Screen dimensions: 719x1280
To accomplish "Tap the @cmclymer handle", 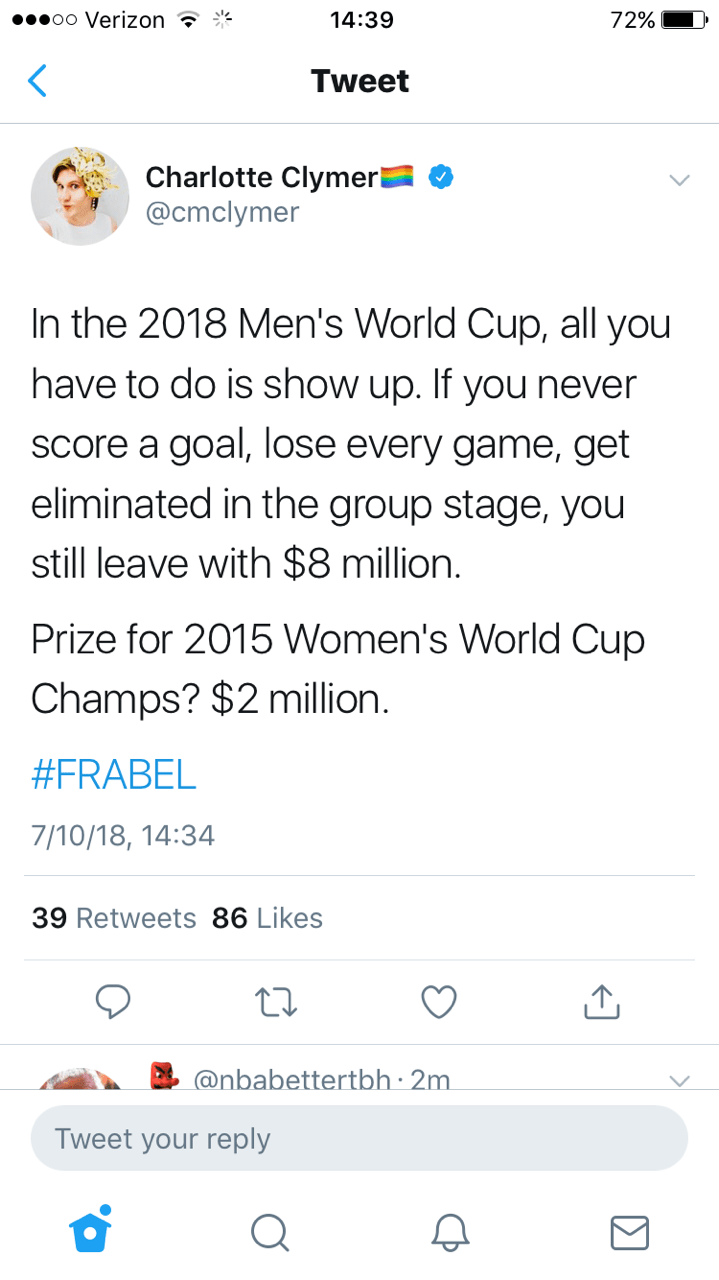I will [x=222, y=212].
